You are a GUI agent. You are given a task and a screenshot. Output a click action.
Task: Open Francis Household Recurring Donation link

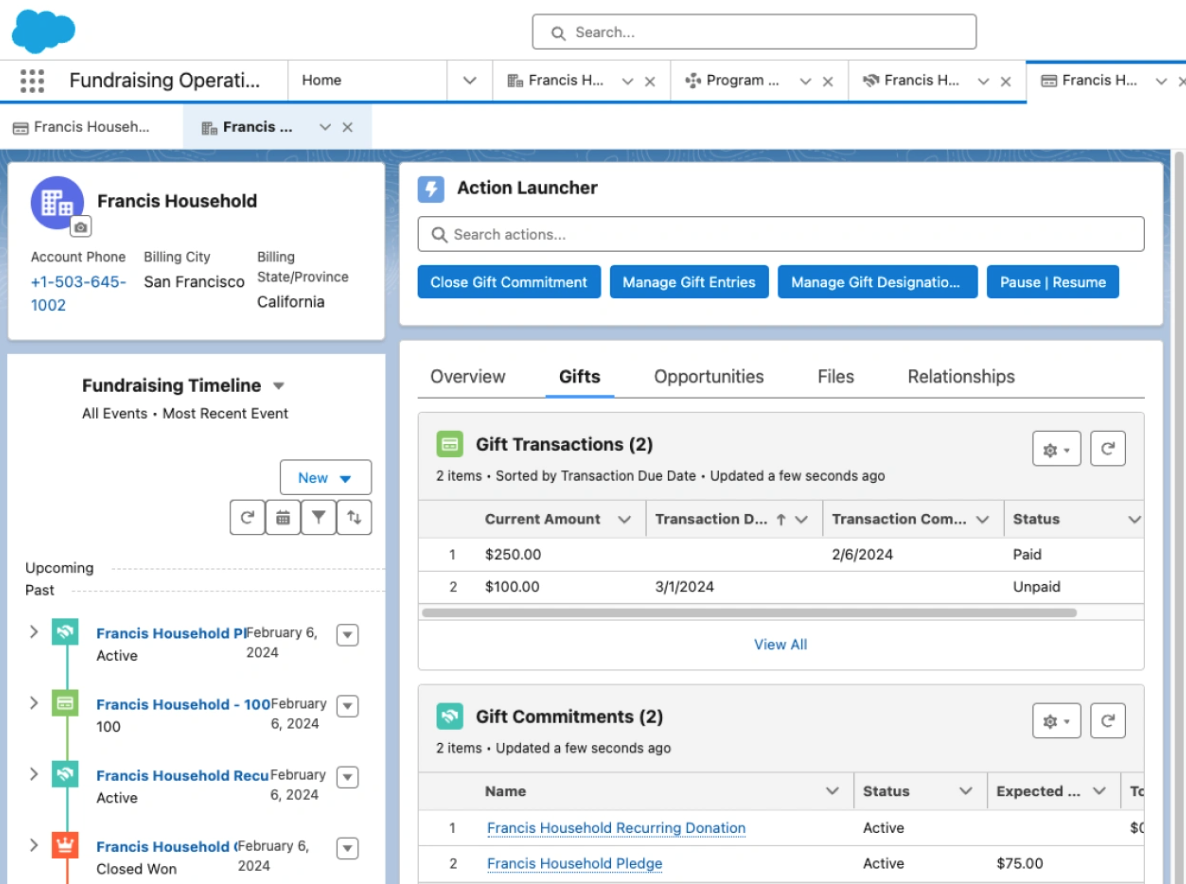[616, 828]
